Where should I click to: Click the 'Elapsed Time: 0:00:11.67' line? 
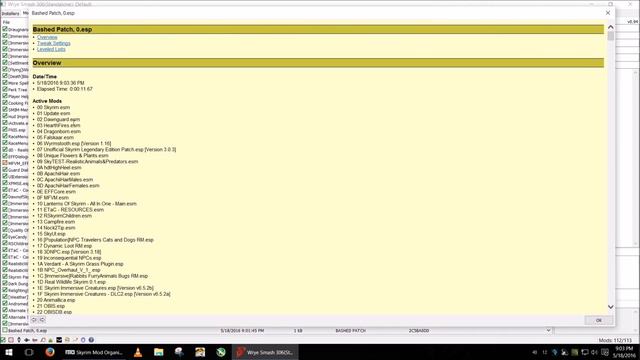[64, 89]
